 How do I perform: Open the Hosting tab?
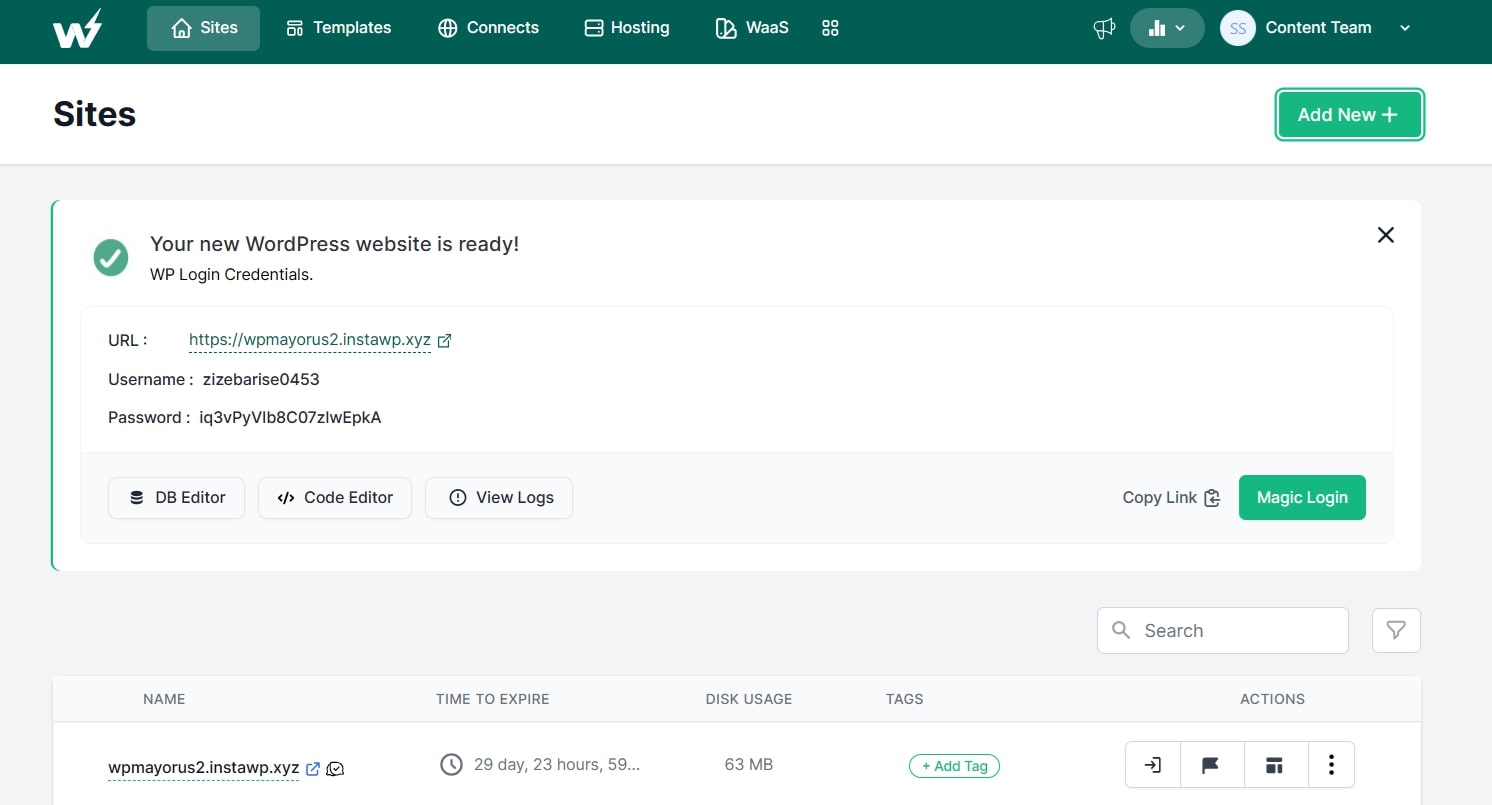coord(626,28)
